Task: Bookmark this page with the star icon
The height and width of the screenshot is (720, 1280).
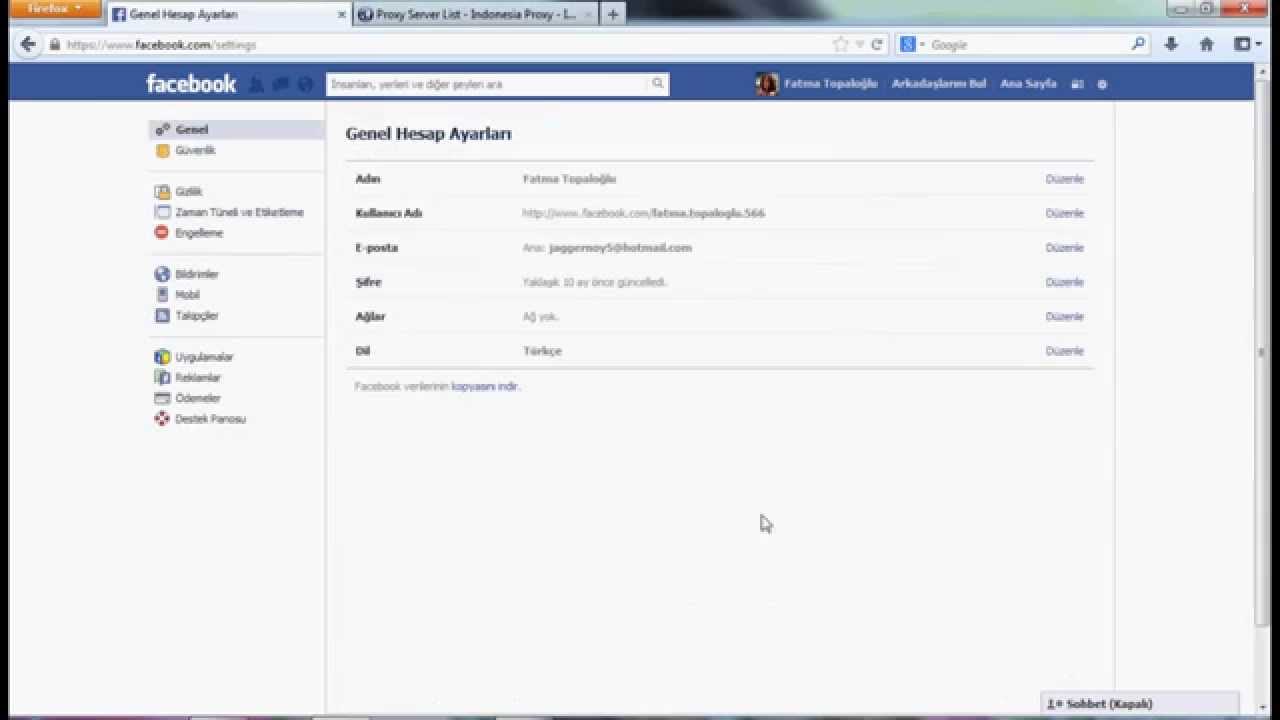Action: [840, 45]
